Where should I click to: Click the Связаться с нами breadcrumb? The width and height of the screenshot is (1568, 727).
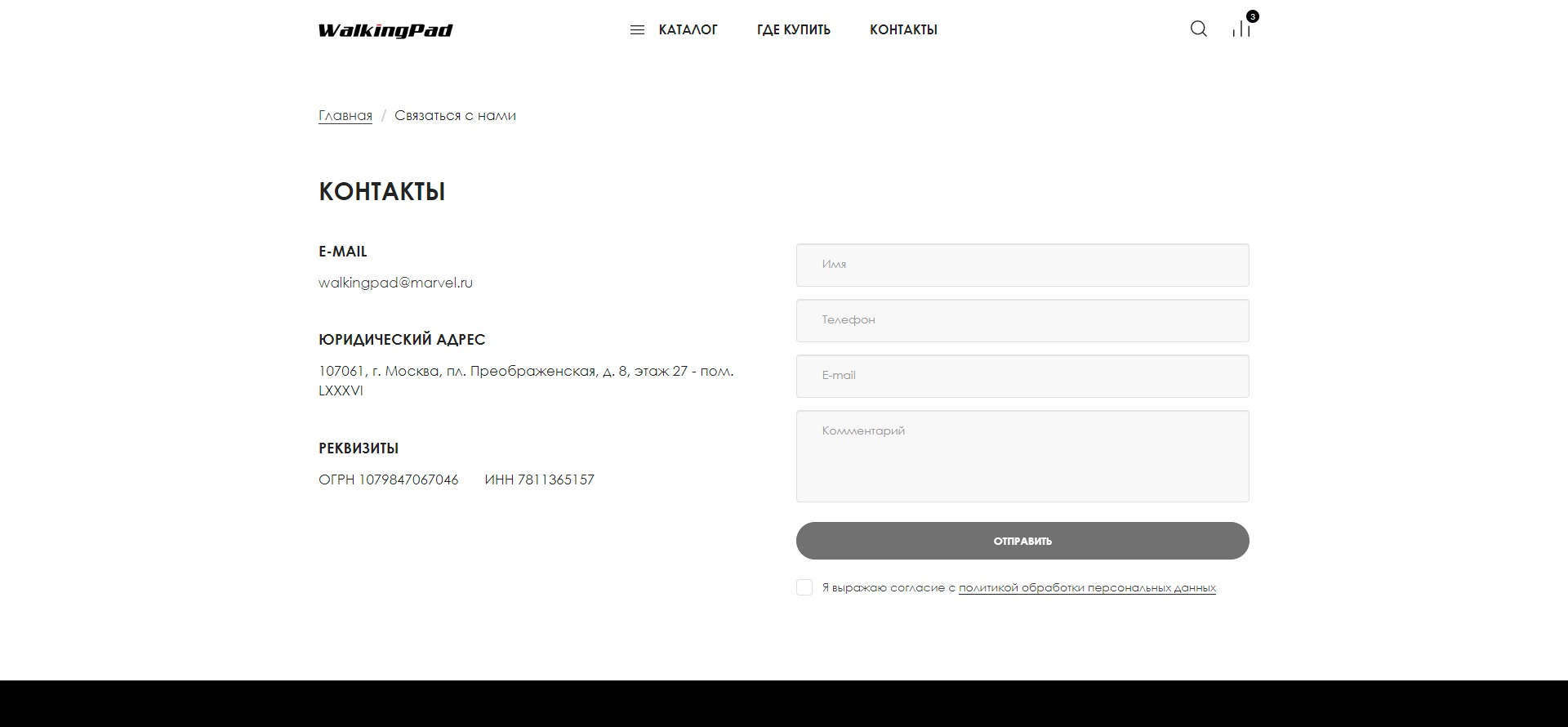[455, 116]
